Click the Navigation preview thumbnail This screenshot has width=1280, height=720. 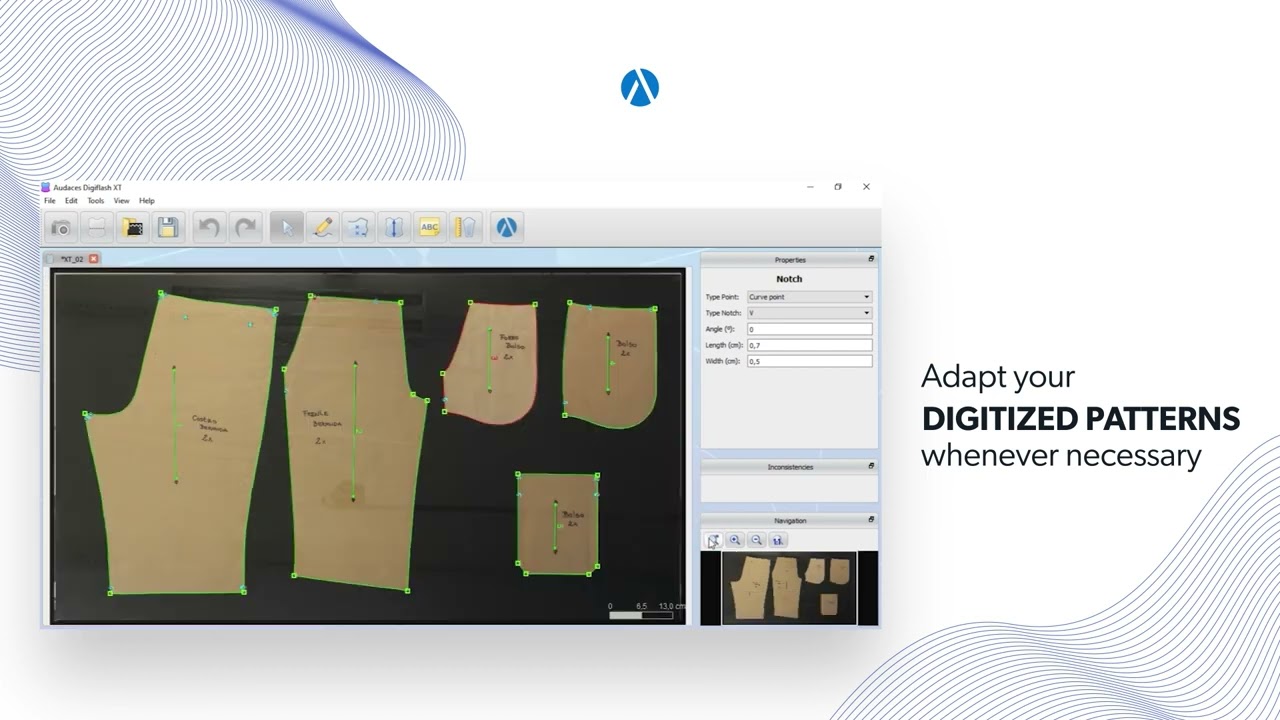click(x=789, y=588)
